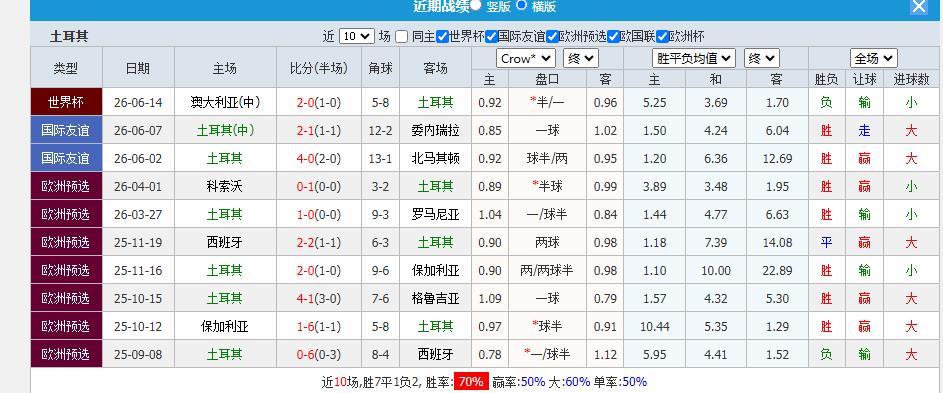This screenshot has width=943, height=393.
Task: Click the 13-1 corner count cell
Action: coord(380,158)
